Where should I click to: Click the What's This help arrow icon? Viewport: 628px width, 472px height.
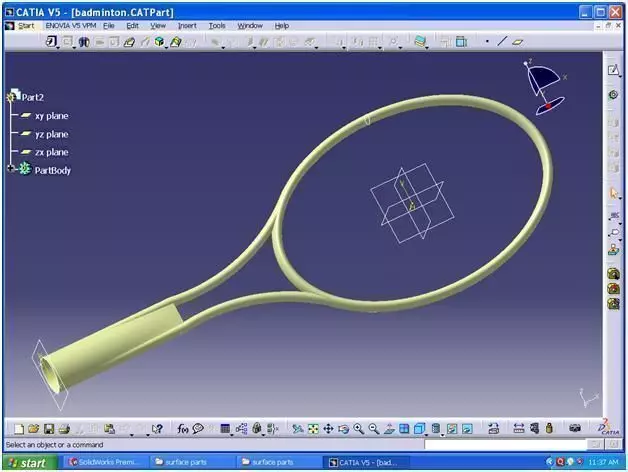157,429
